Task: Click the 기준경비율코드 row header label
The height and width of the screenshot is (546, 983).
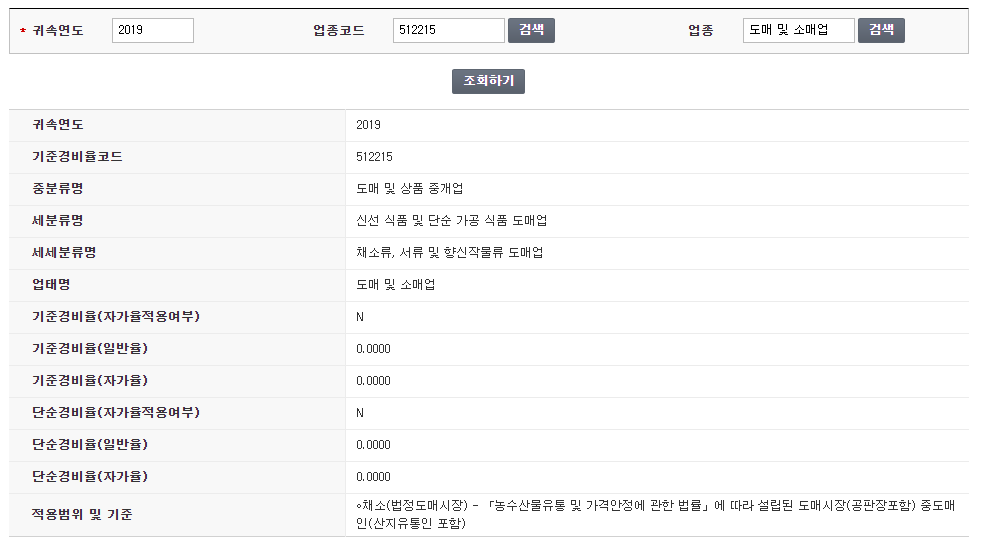Action: tap(78, 157)
